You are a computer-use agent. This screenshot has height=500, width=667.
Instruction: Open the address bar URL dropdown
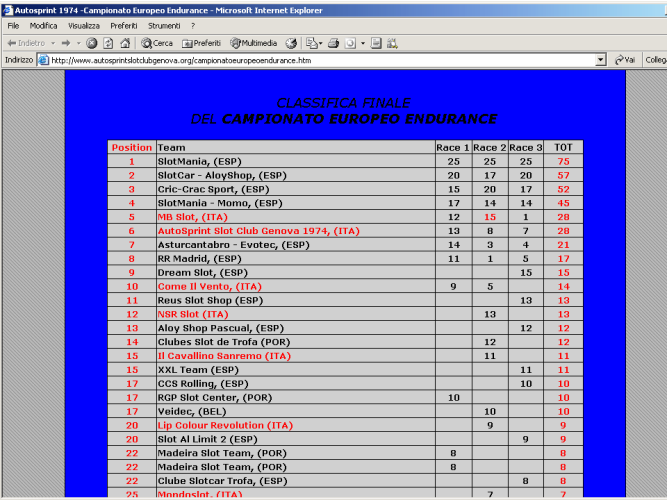[x=601, y=60]
